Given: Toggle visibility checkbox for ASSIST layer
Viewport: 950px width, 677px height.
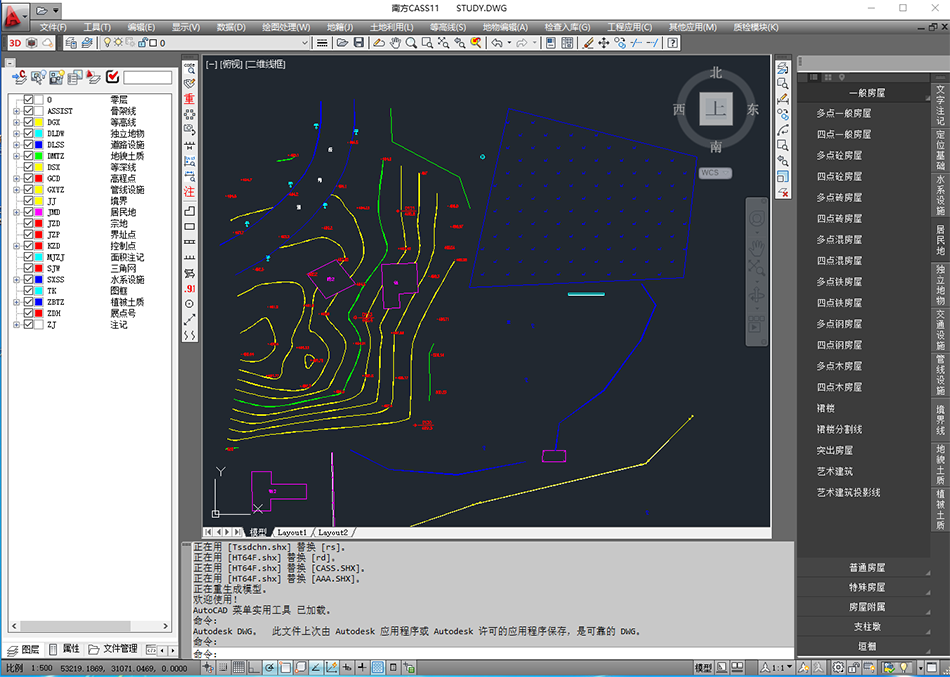Looking at the screenshot, I should [x=28, y=111].
